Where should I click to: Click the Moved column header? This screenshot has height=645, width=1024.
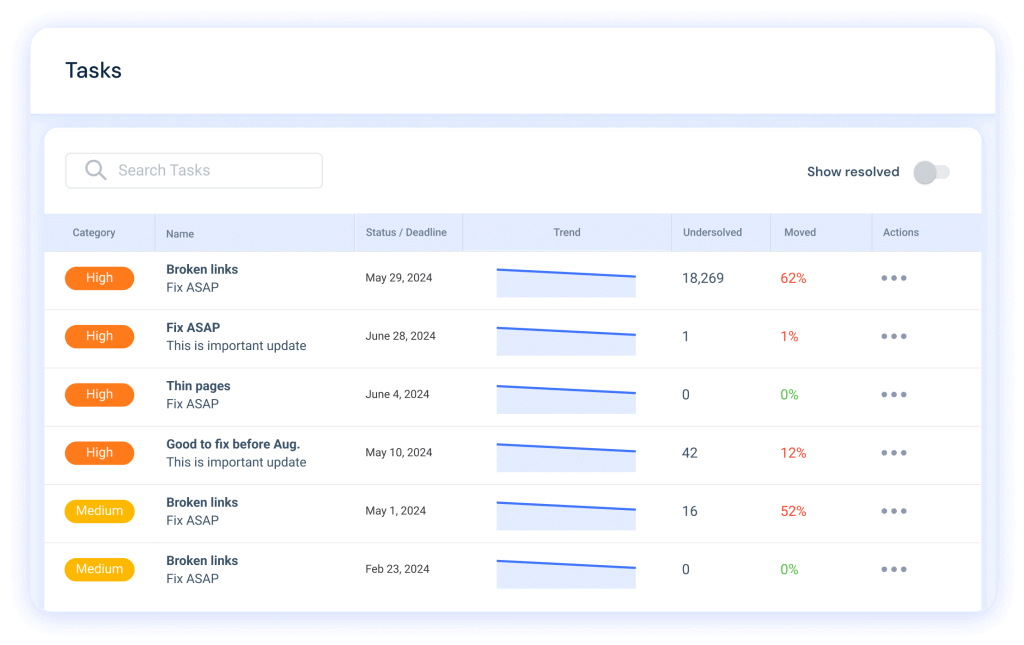(800, 232)
